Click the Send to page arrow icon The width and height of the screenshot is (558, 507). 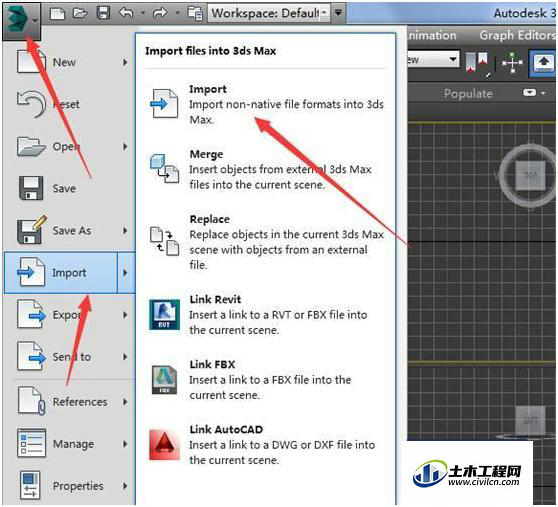pyautogui.click(x=32, y=356)
